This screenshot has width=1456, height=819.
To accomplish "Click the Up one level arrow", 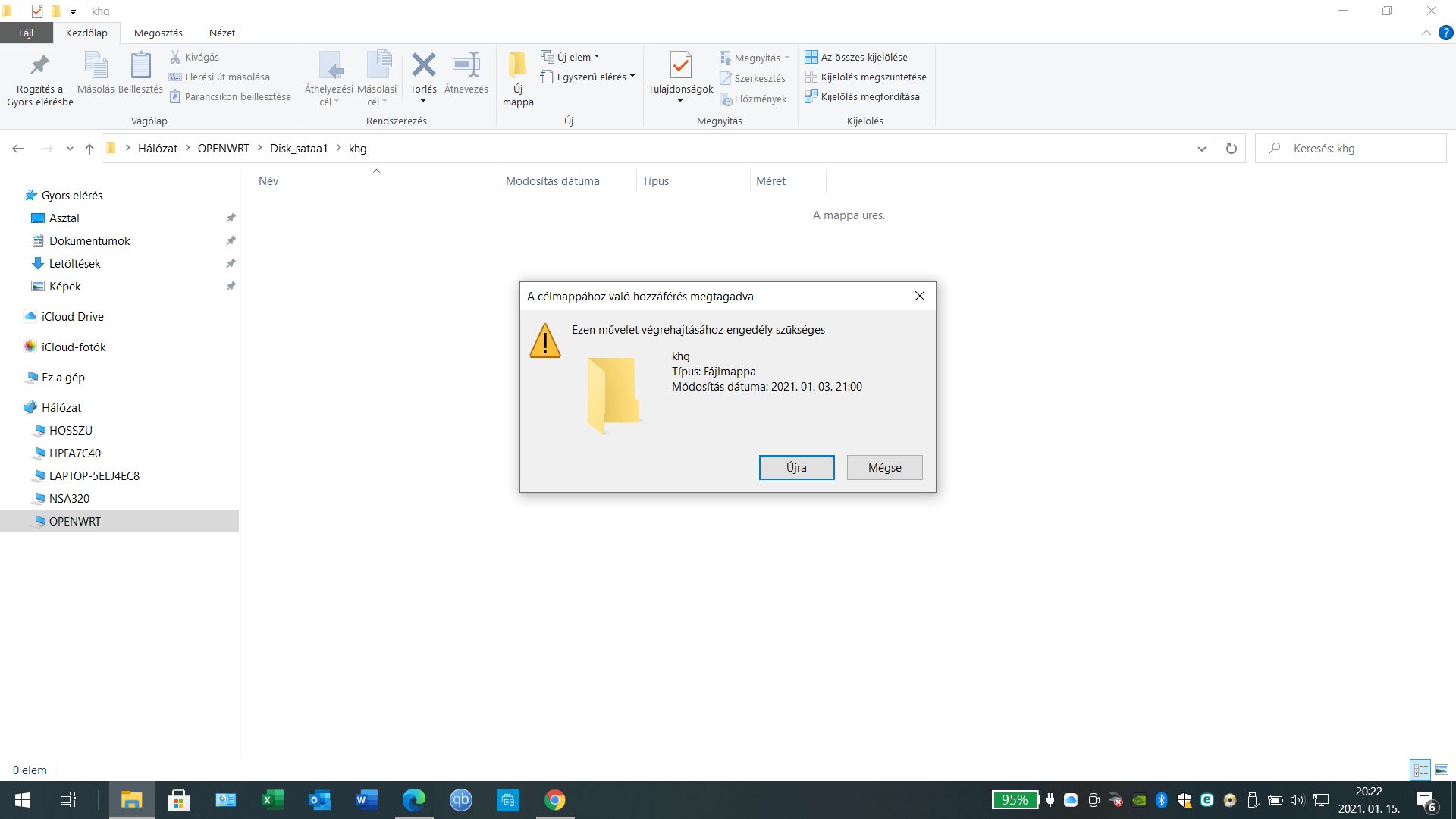I will tap(89, 149).
